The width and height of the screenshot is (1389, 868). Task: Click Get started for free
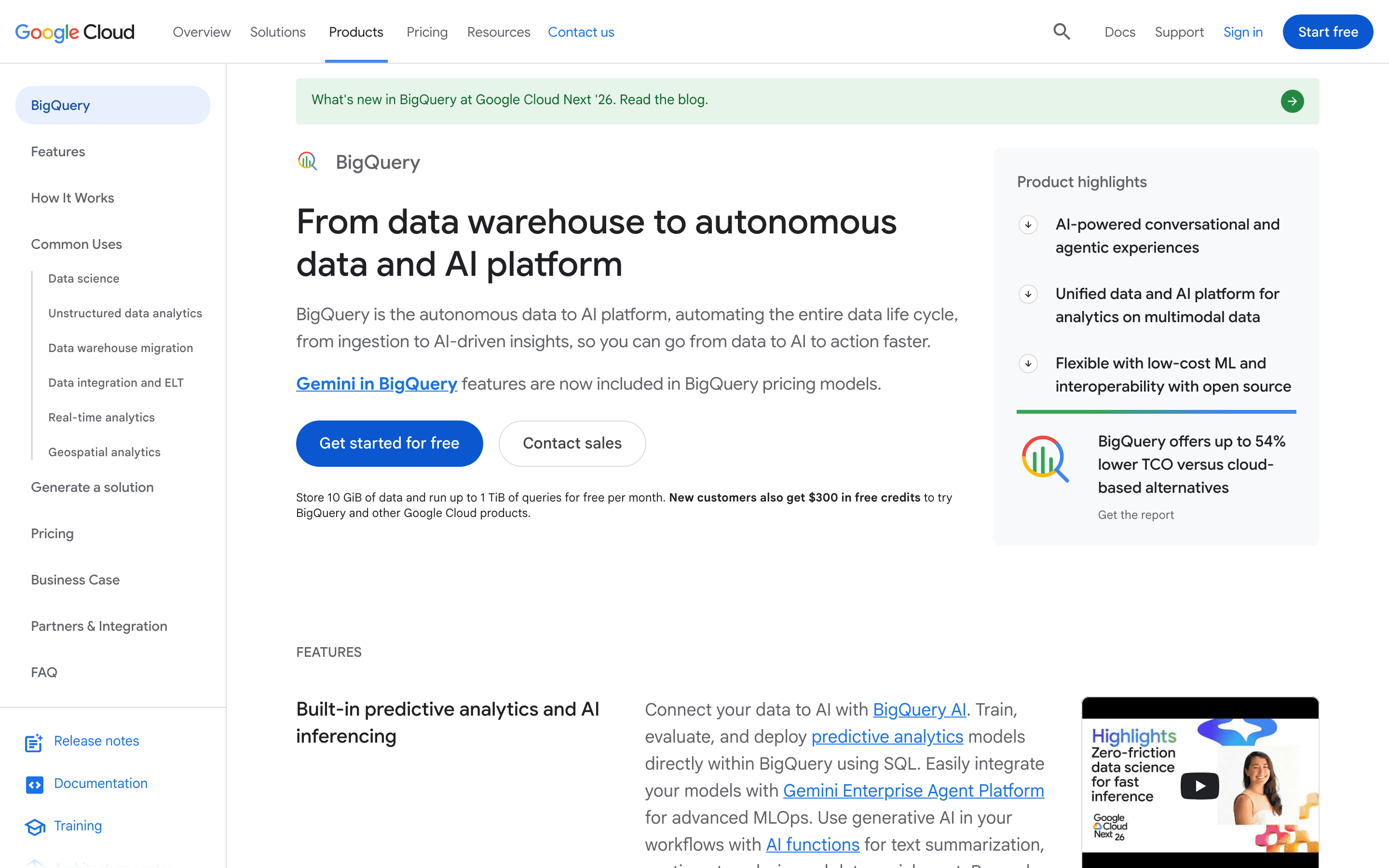click(x=389, y=443)
